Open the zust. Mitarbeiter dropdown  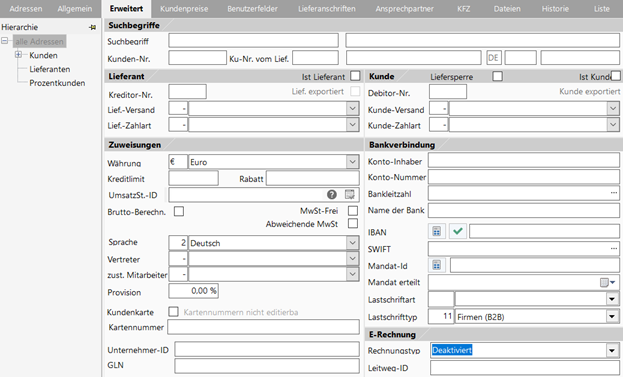click(x=352, y=274)
